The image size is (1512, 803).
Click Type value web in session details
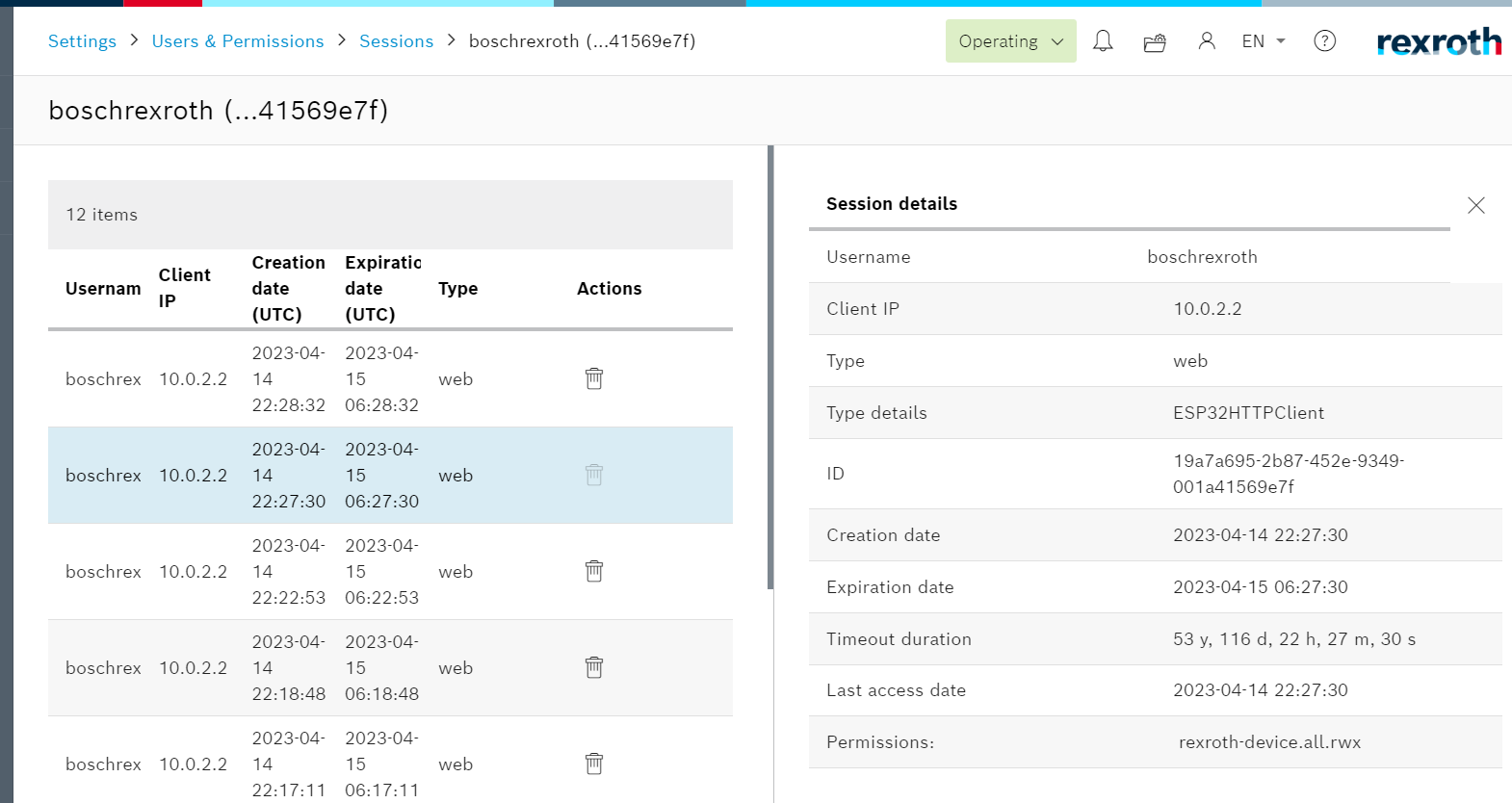1190,361
